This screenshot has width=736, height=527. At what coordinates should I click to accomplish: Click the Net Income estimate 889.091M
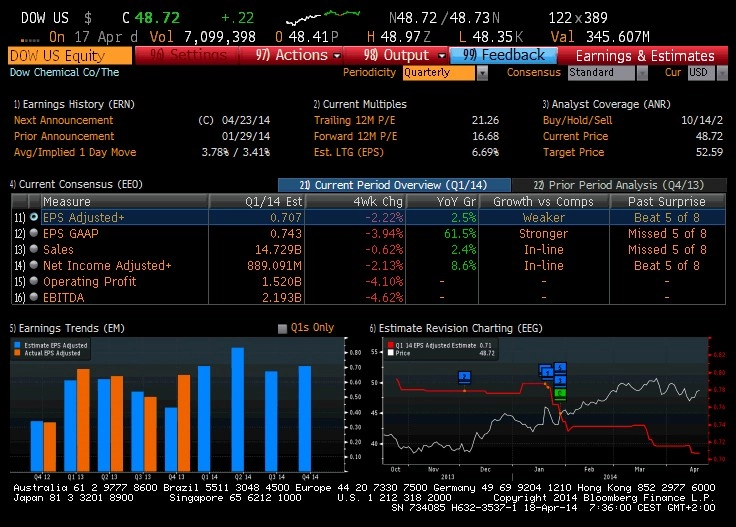(x=275, y=266)
